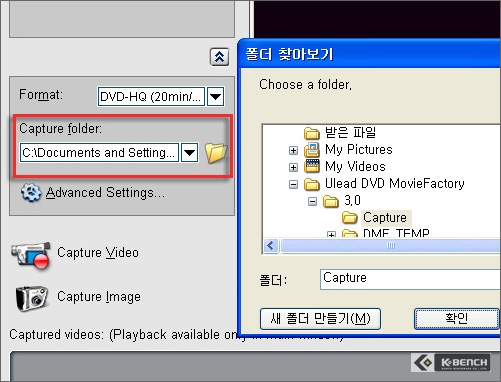Click the Advanced Settings gear icon
The height and width of the screenshot is (382, 501).
[x=31, y=192]
